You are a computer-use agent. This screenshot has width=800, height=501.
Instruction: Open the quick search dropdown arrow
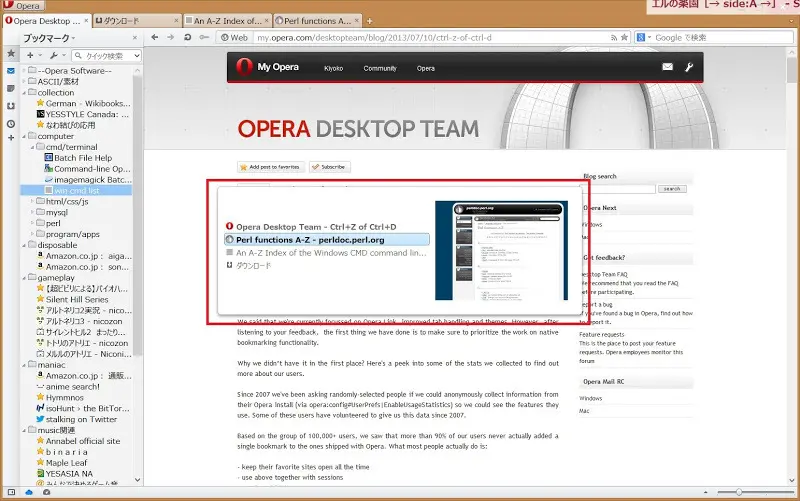[137, 55]
